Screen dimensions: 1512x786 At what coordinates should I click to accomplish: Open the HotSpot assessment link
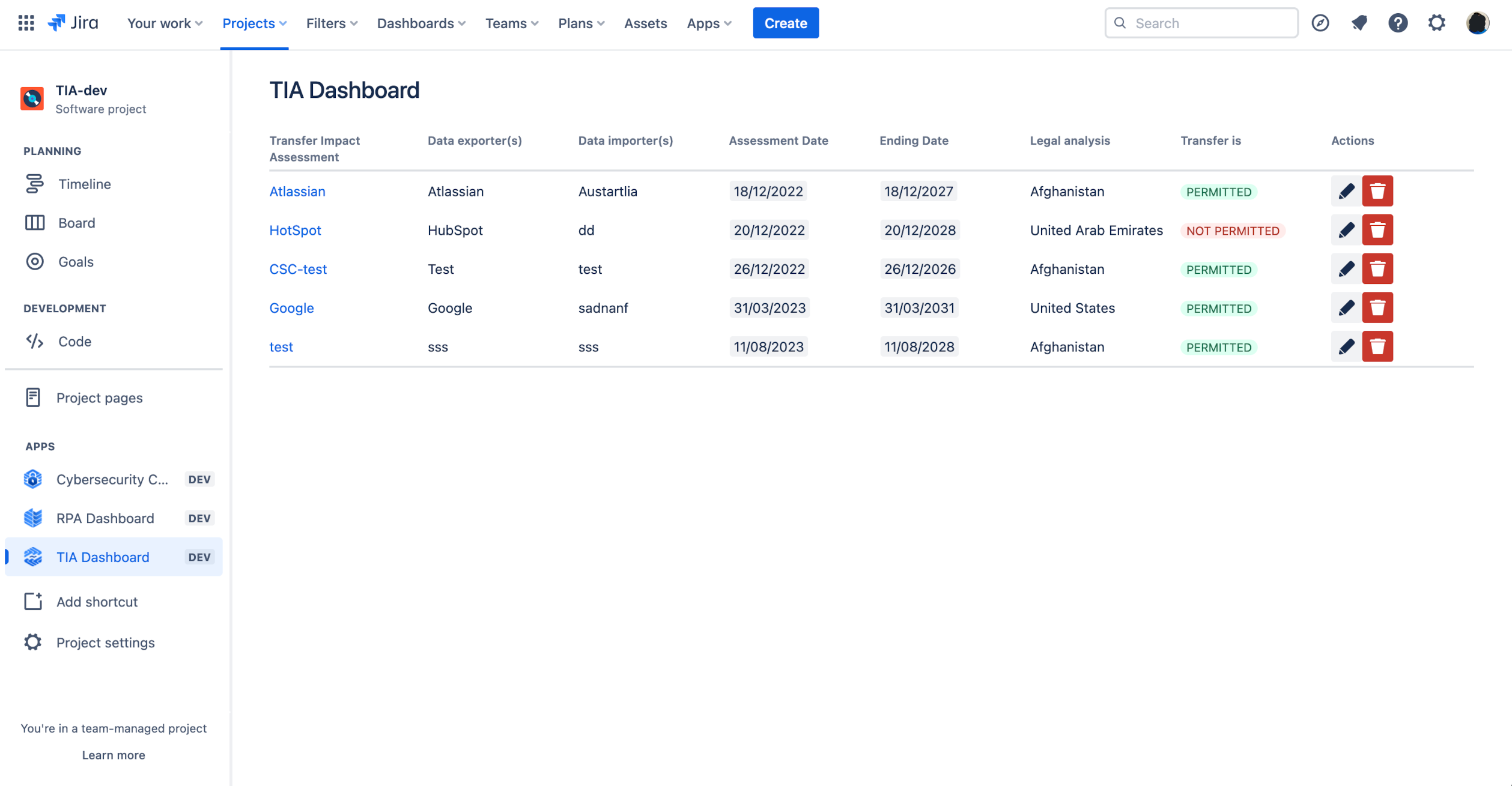pos(295,230)
